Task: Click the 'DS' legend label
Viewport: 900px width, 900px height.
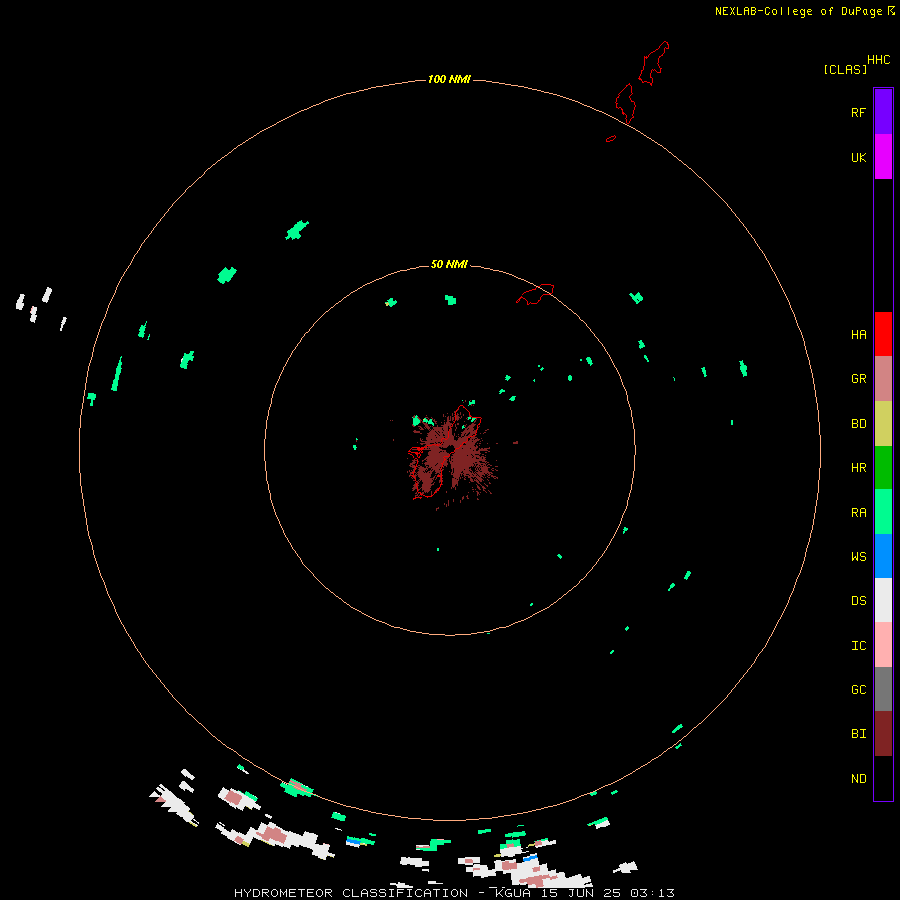Action: coord(859,600)
